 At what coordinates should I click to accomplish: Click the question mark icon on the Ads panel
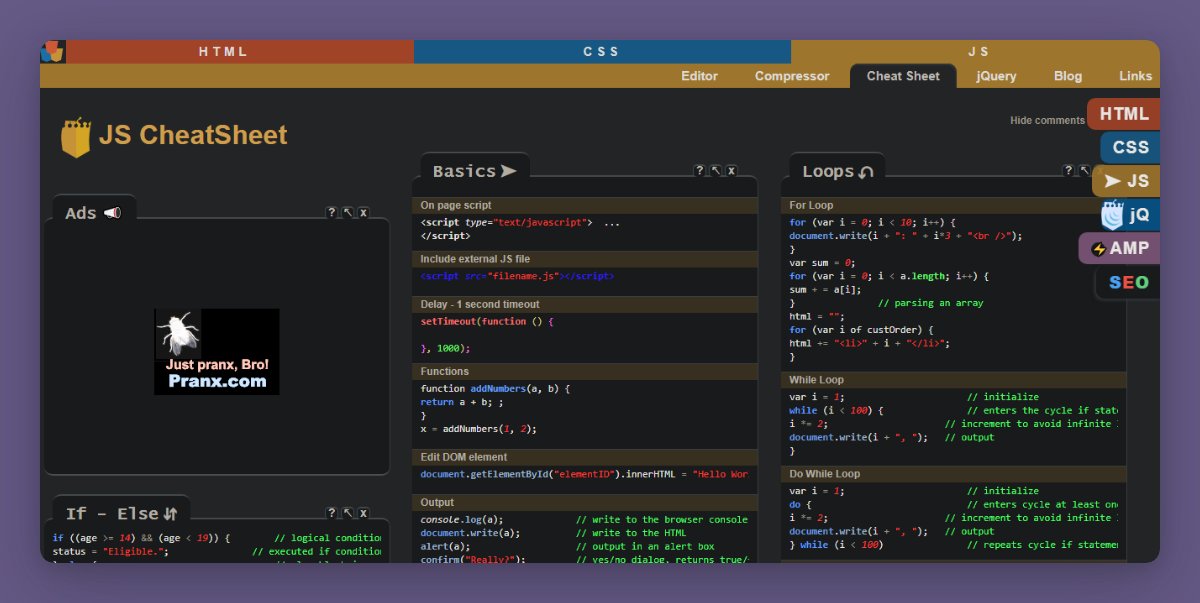[331, 212]
